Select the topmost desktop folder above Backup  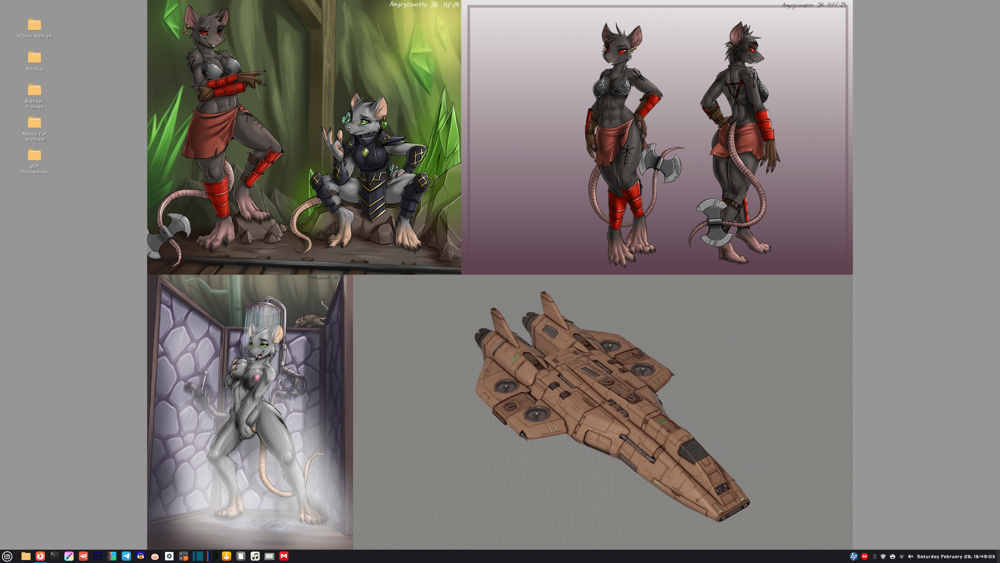coord(34,28)
